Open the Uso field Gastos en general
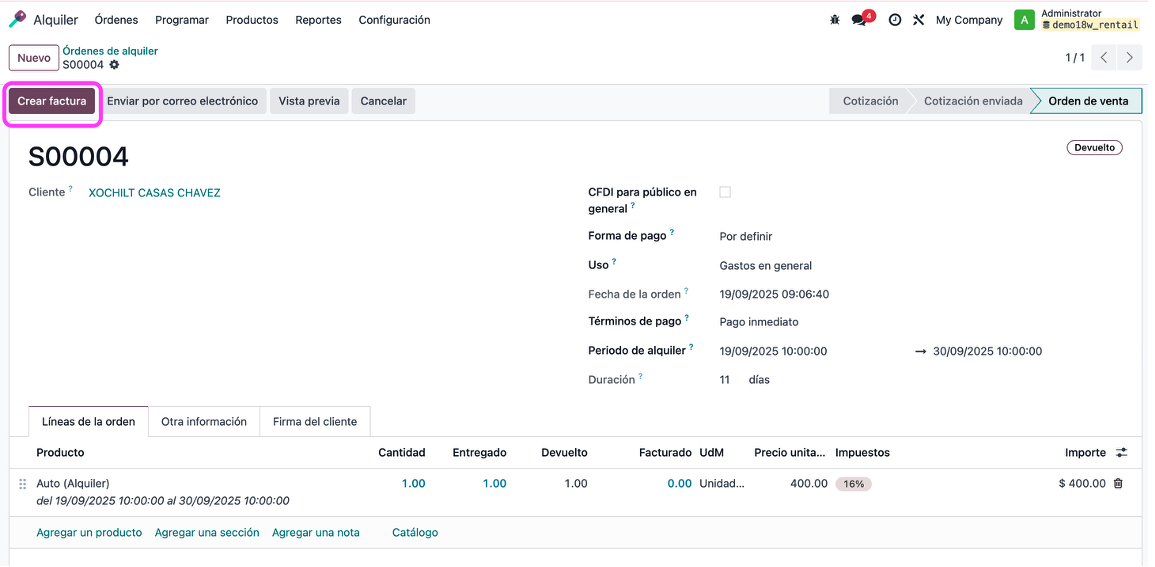Screen dimensions: 1155x567 coord(765,266)
